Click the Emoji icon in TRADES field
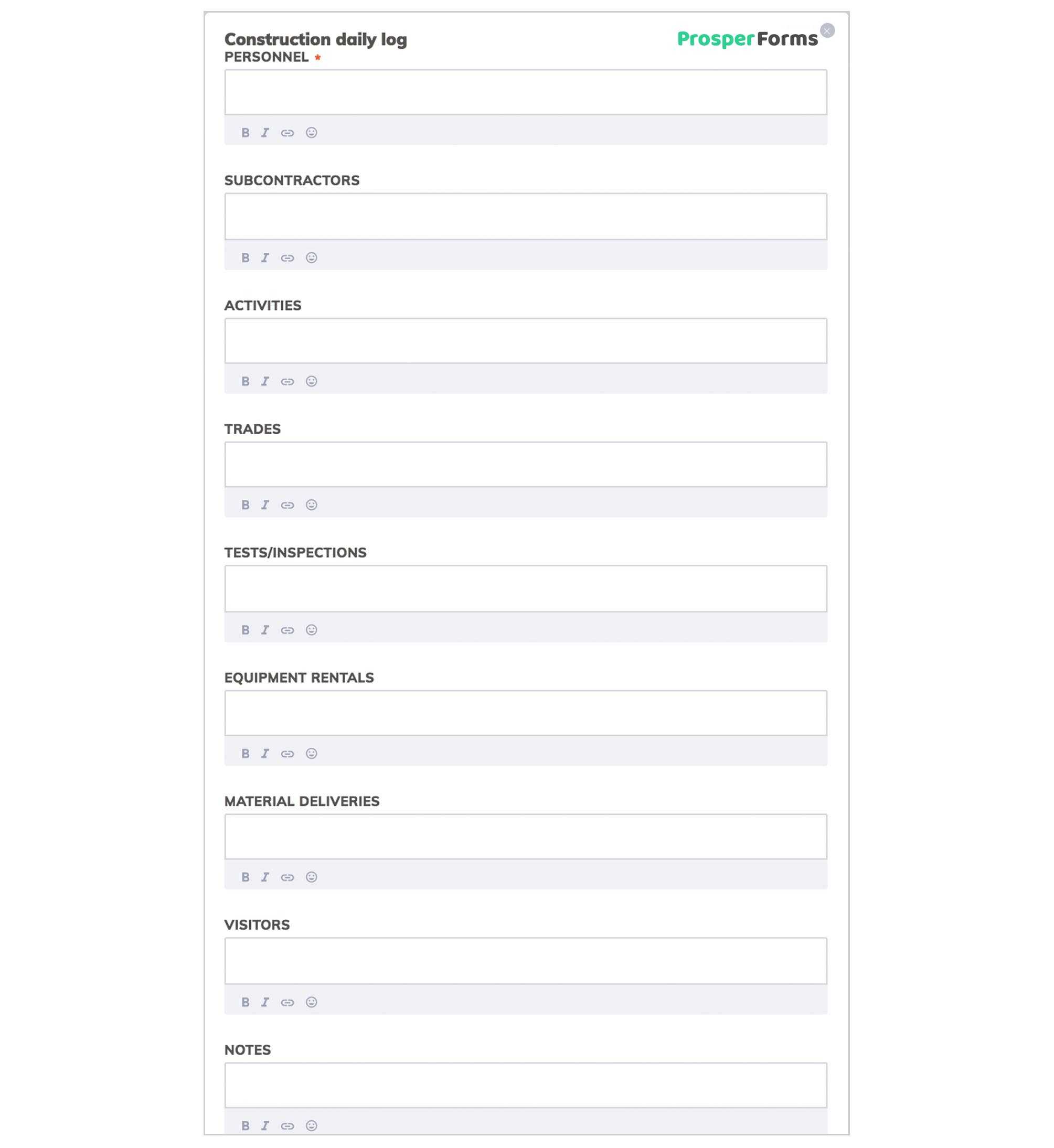Screen dimensions: 1054x1148 [x=312, y=505]
